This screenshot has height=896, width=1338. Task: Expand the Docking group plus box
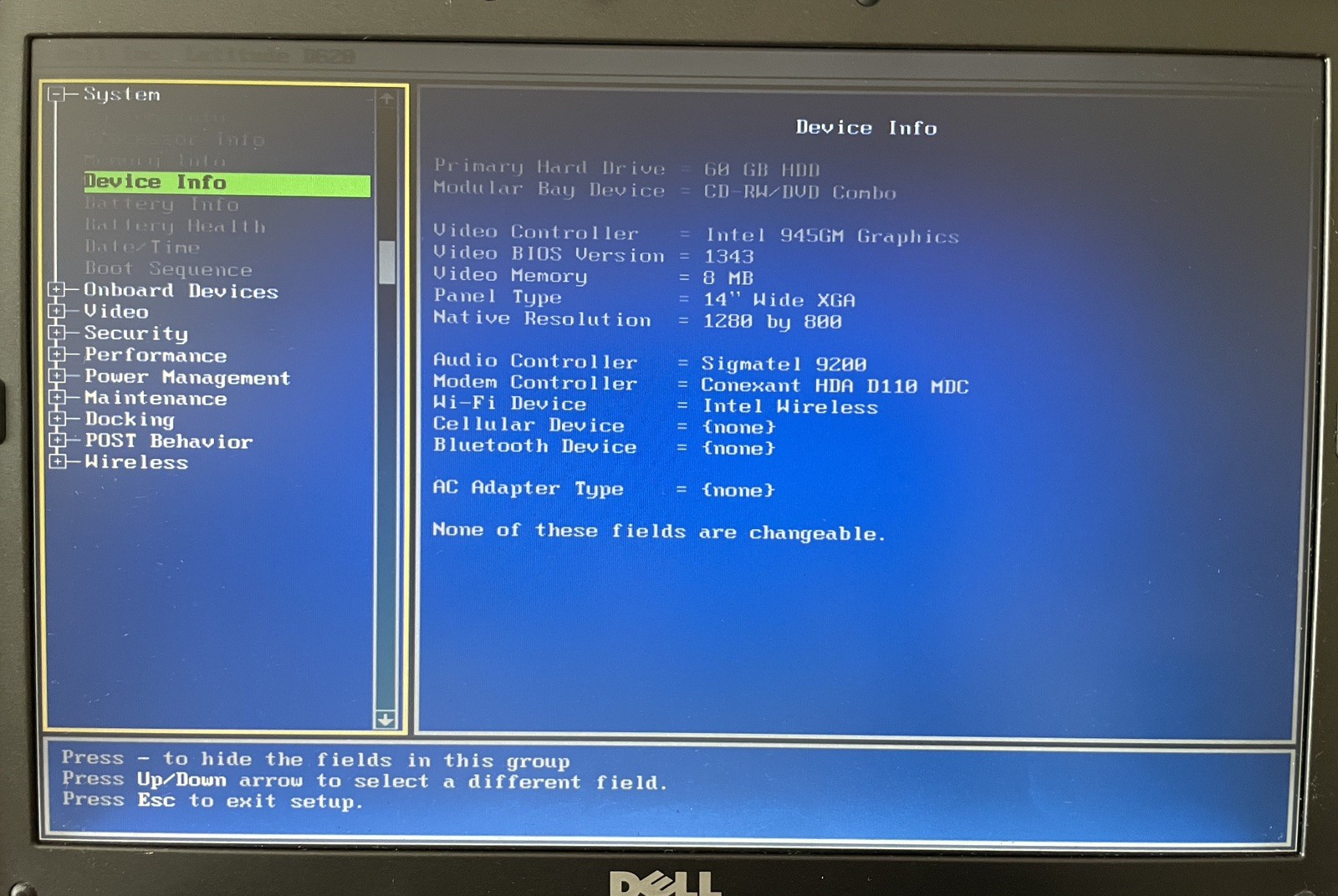[x=57, y=419]
